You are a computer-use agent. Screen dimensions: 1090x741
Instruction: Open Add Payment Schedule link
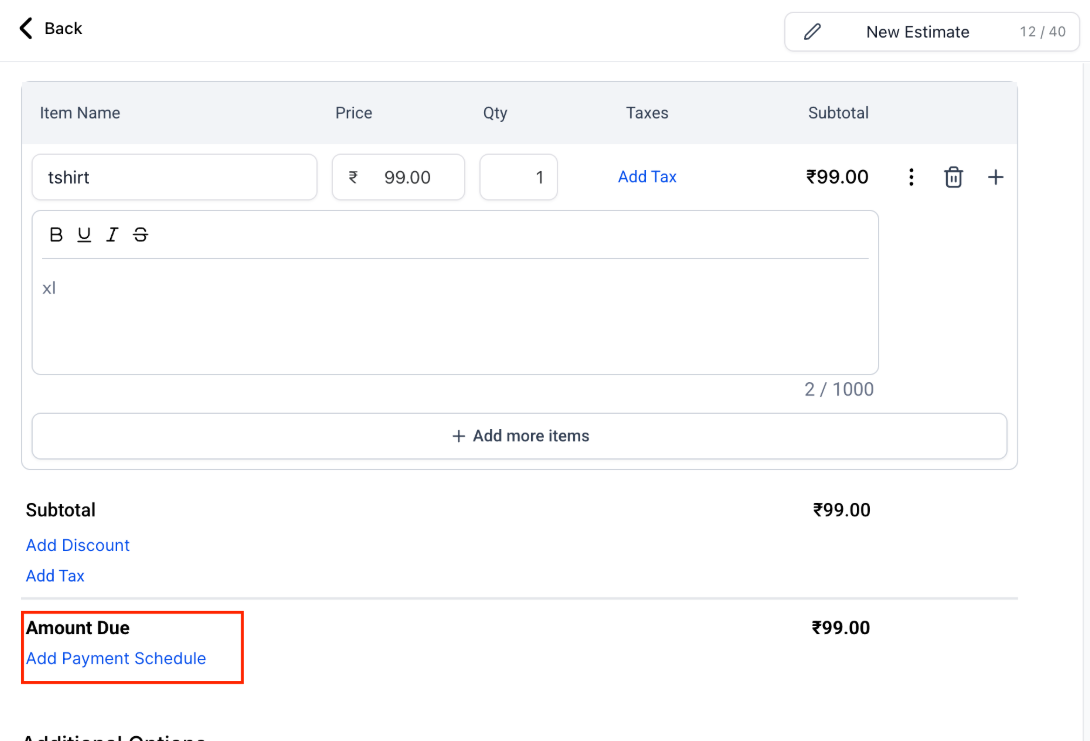click(x=116, y=658)
